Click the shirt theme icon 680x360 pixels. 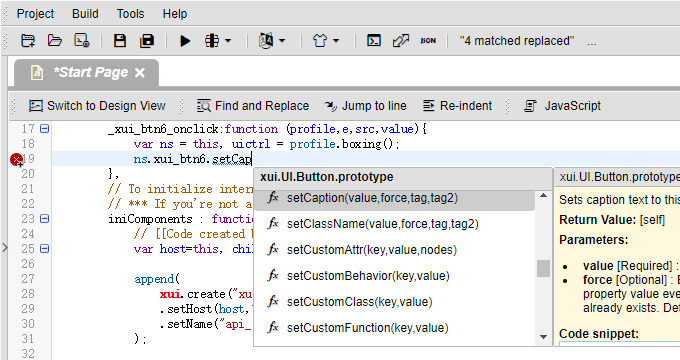click(320, 41)
